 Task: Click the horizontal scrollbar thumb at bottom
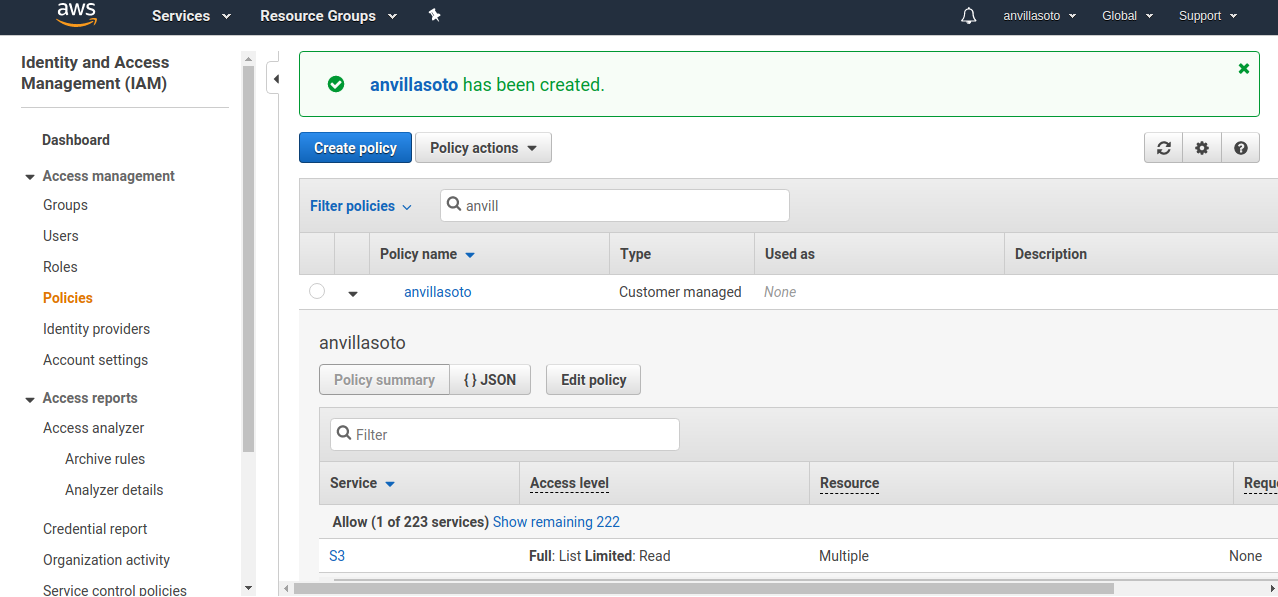704,588
